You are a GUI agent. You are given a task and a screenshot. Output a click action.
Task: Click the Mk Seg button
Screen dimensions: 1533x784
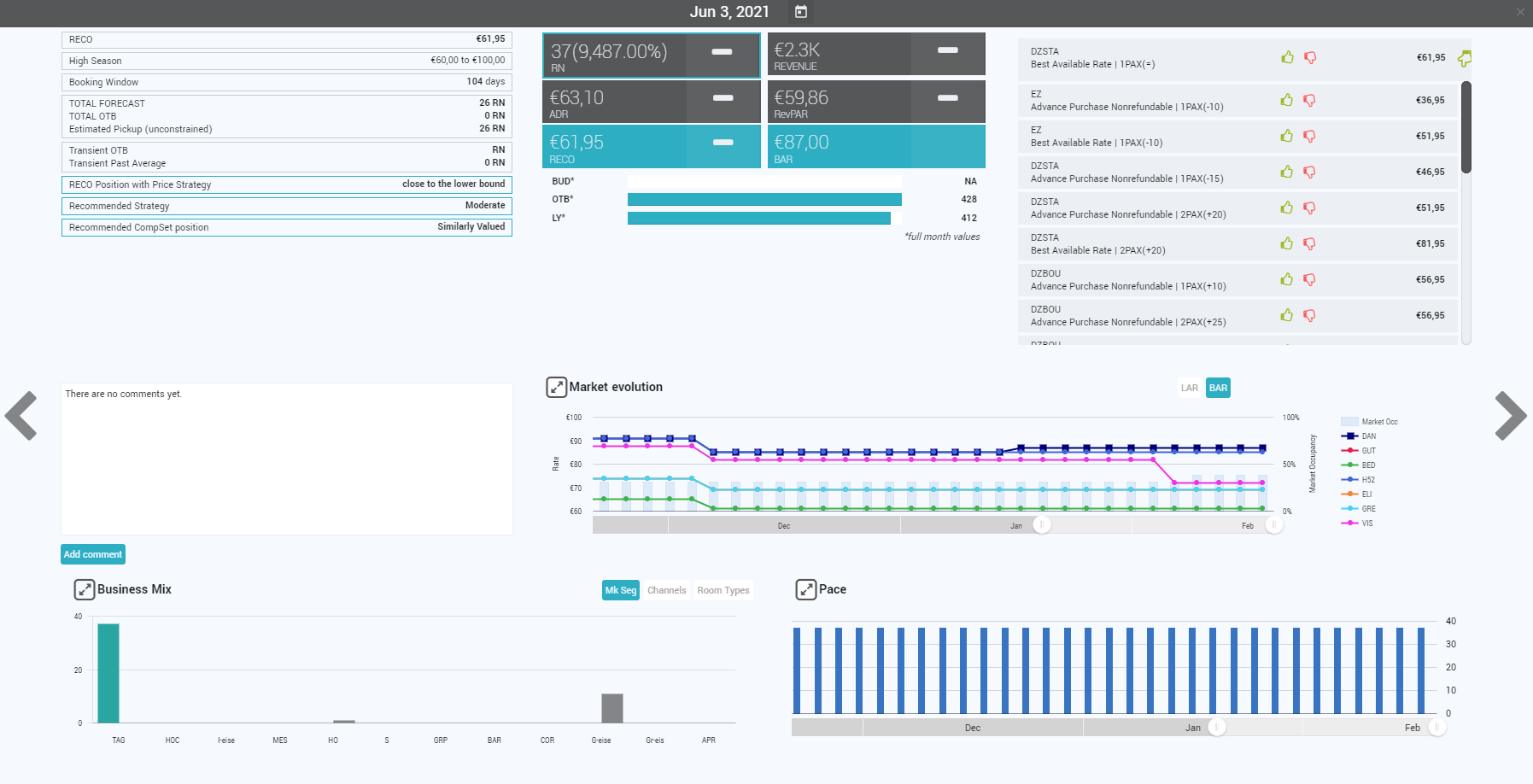tap(620, 591)
